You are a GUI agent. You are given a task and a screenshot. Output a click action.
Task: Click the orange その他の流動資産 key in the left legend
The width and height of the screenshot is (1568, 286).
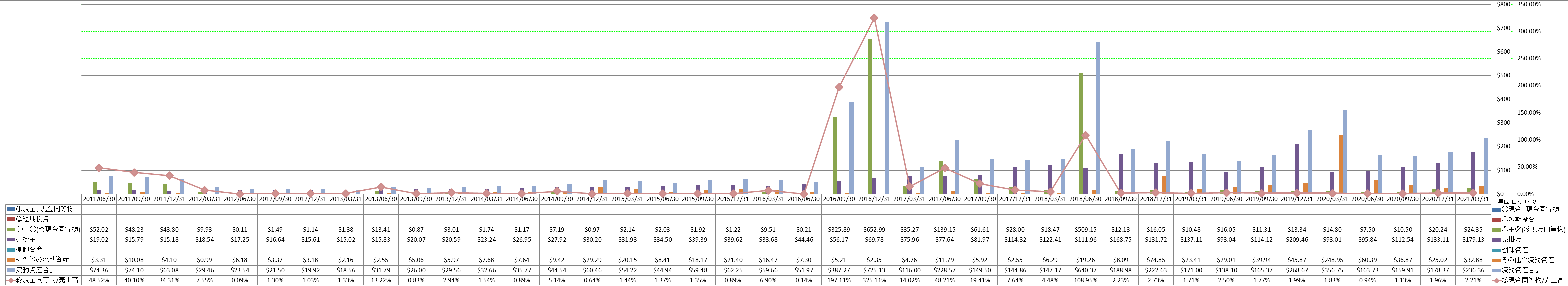click(x=10, y=260)
